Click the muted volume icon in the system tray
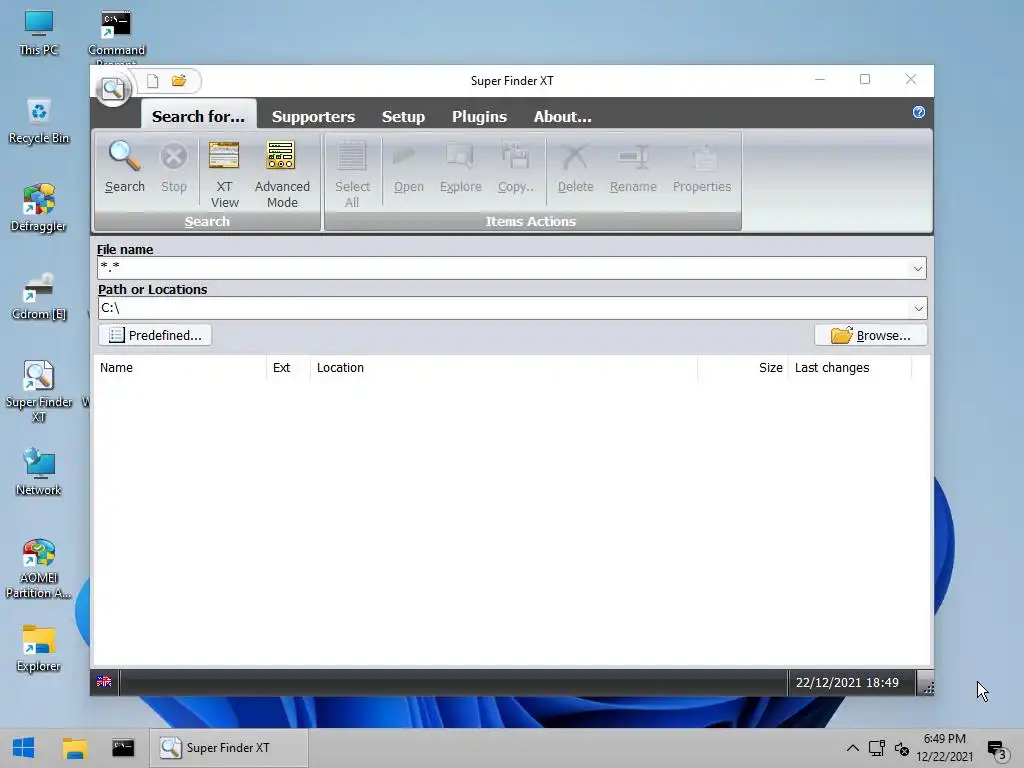This screenshot has height=768, width=1024. (902, 748)
